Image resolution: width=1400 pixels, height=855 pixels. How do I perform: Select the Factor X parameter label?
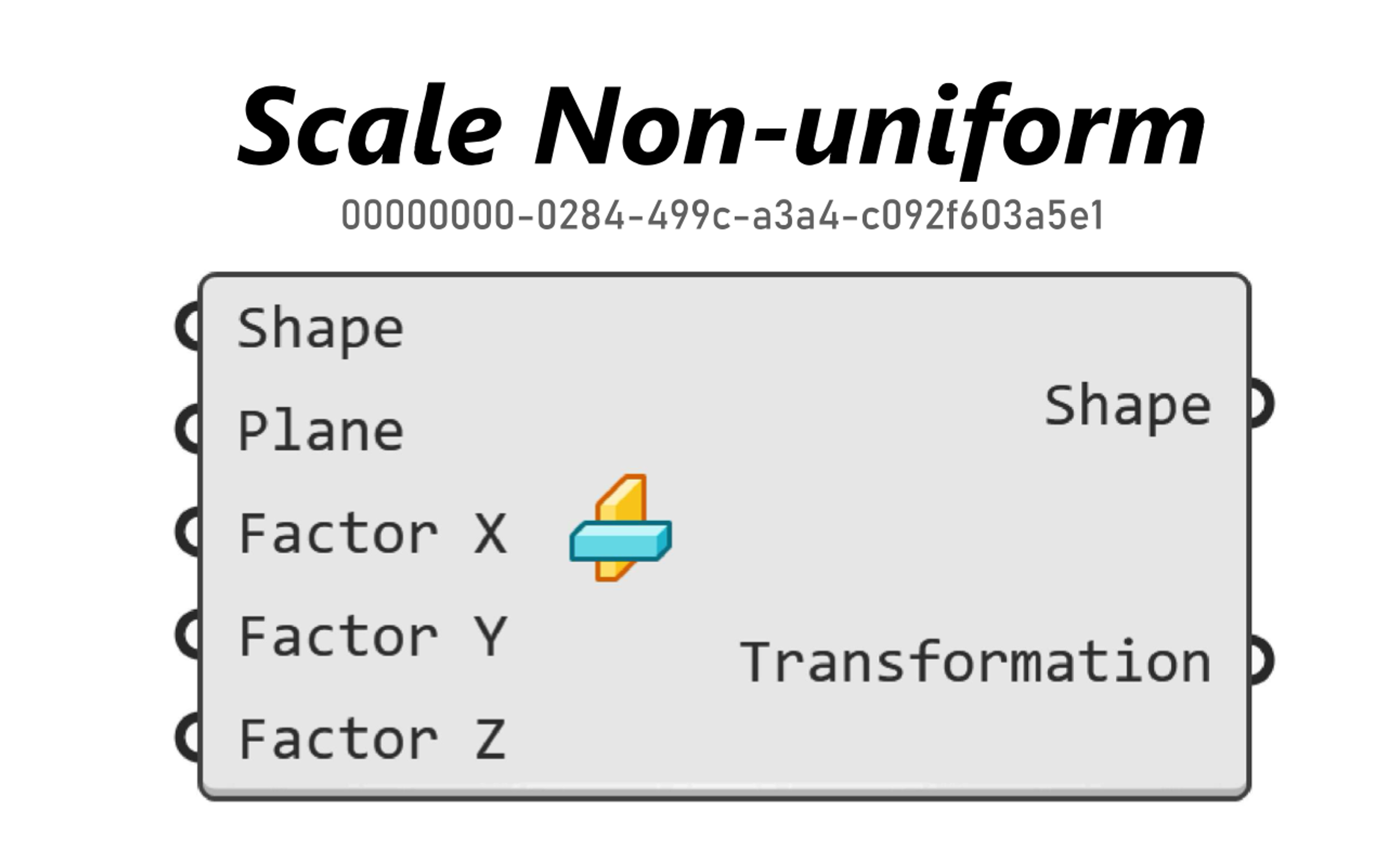[373, 533]
